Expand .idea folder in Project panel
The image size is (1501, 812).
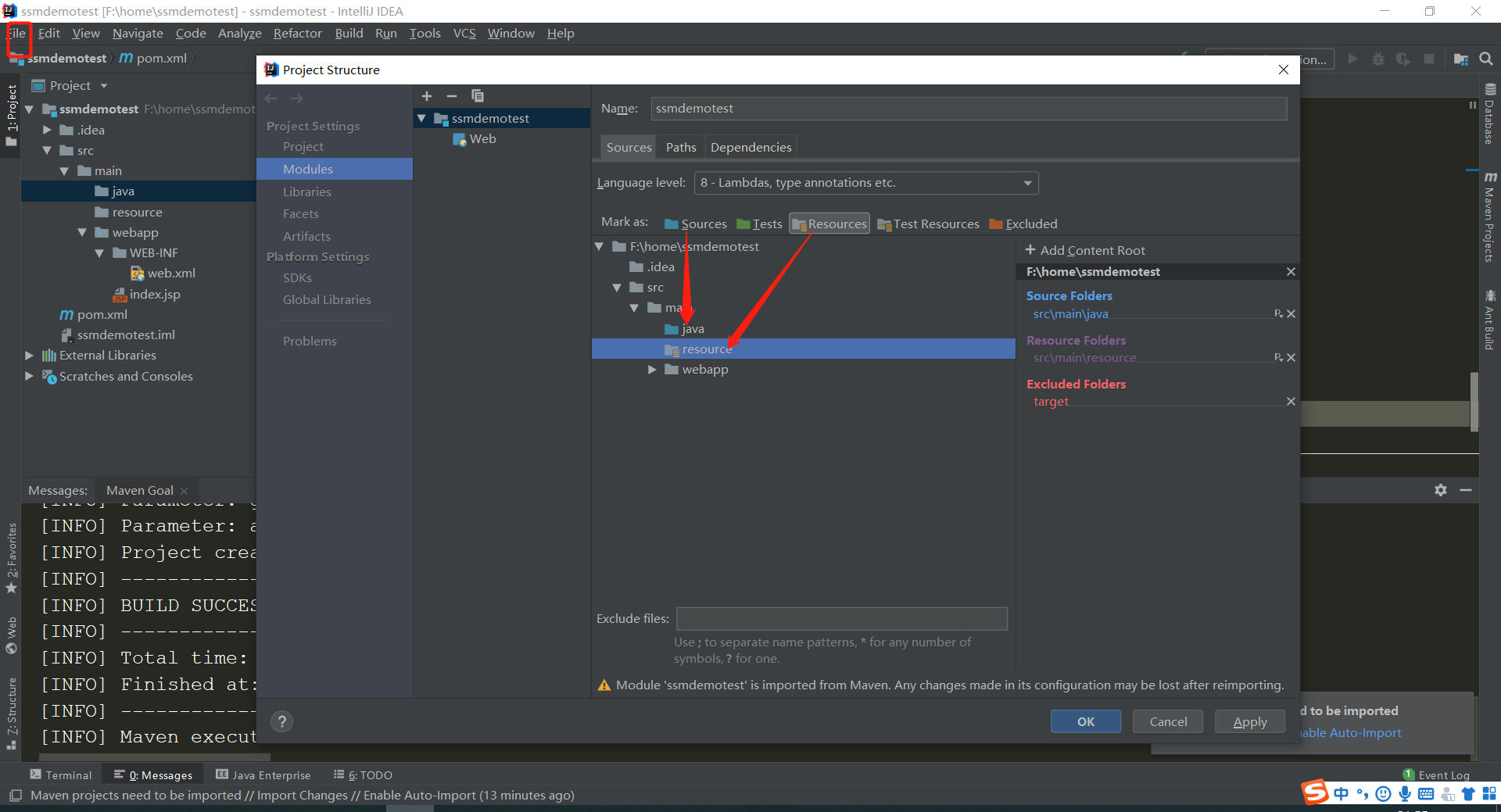pos(47,130)
